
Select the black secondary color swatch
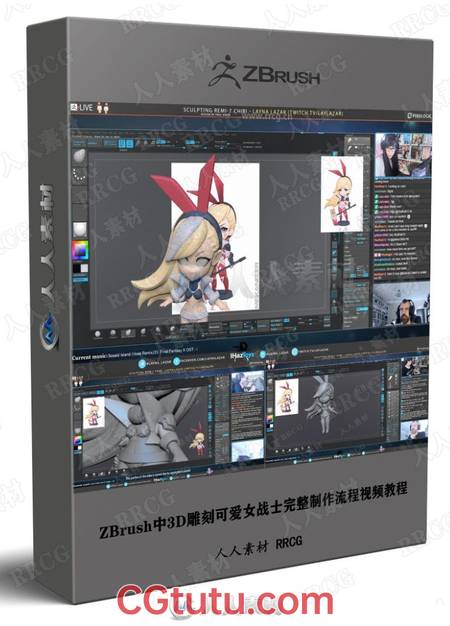pyautogui.click(x=76, y=269)
